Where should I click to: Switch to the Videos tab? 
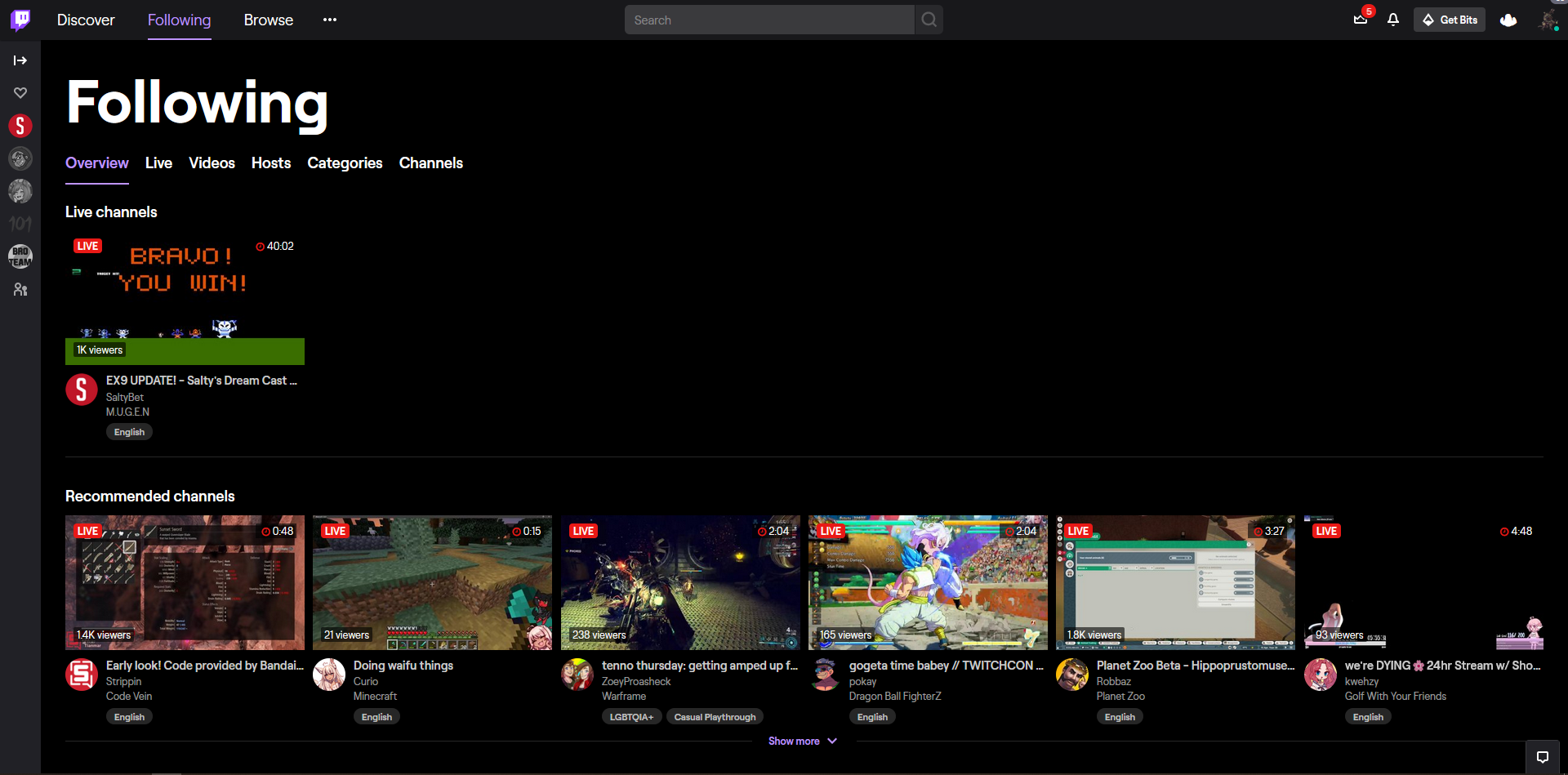click(x=212, y=163)
